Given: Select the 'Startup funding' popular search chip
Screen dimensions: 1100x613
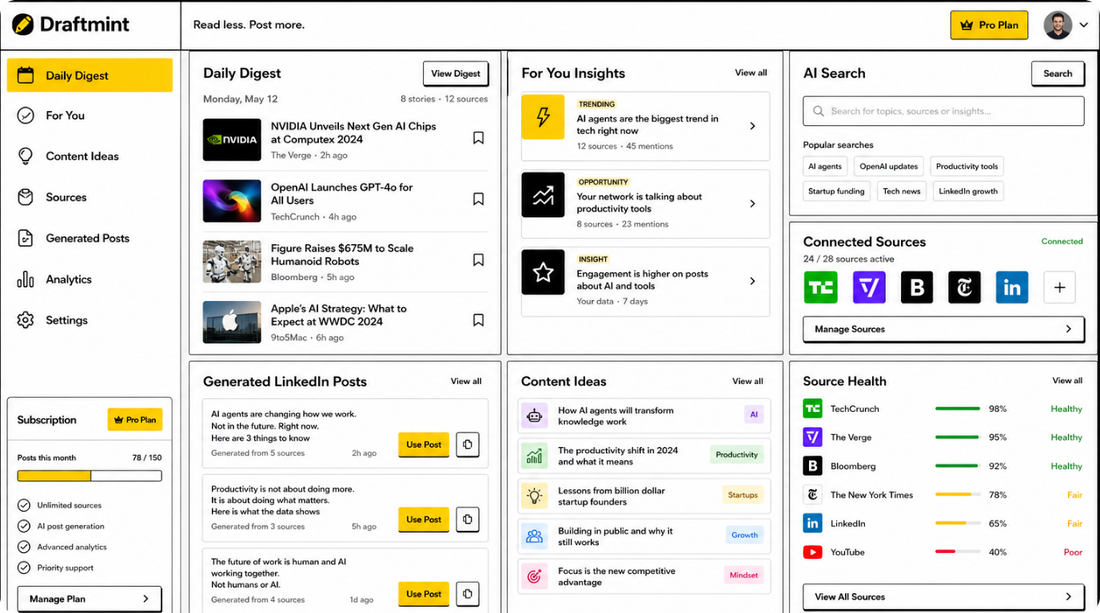Looking at the screenshot, I should click(x=836, y=191).
